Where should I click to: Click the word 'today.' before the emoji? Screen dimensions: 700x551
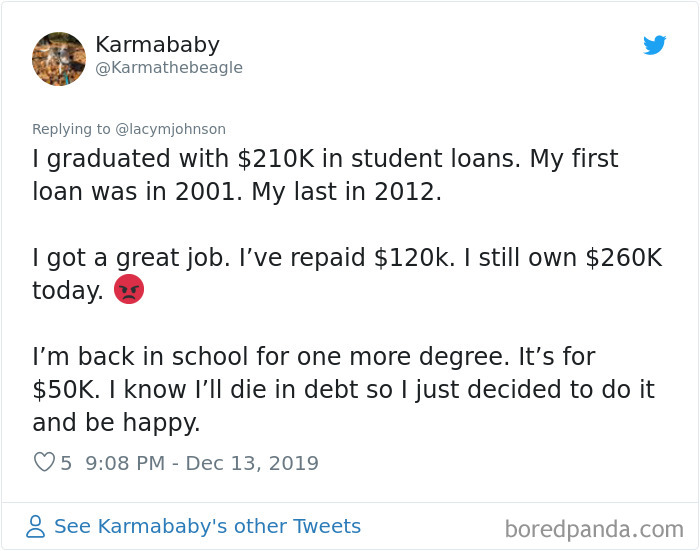click(68, 290)
